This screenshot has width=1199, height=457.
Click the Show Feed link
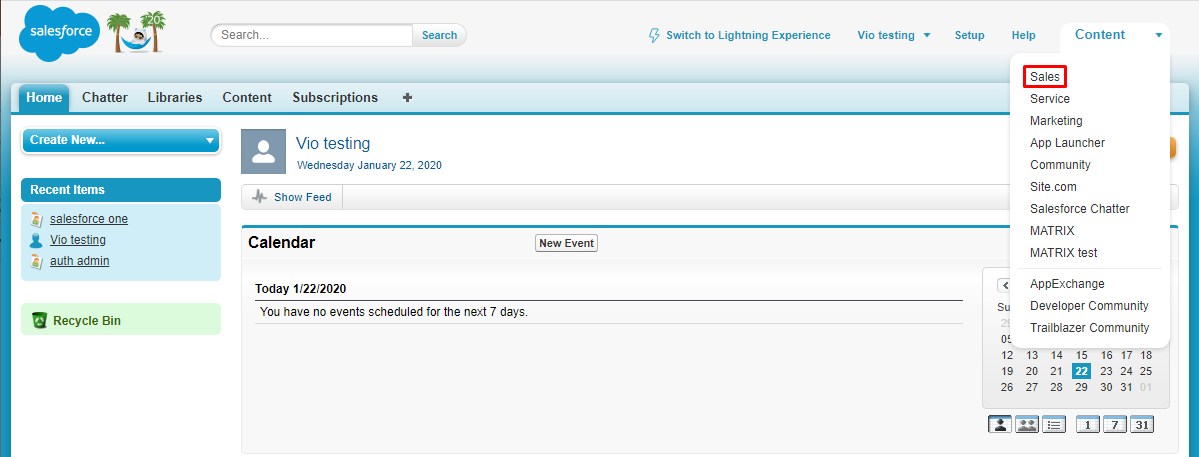(303, 197)
